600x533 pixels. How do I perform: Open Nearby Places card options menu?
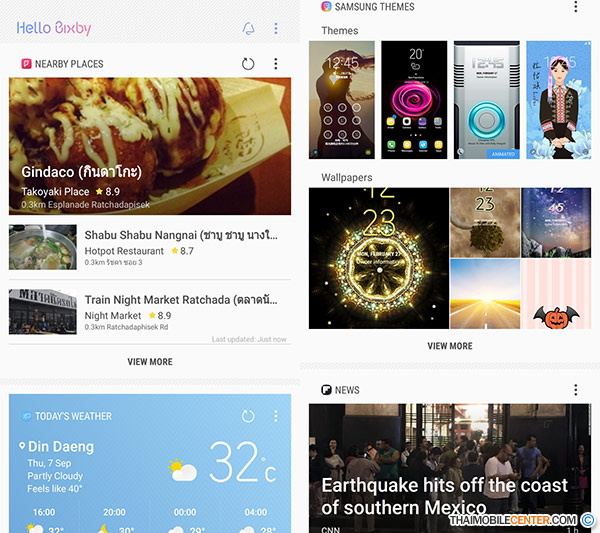click(276, 64)
